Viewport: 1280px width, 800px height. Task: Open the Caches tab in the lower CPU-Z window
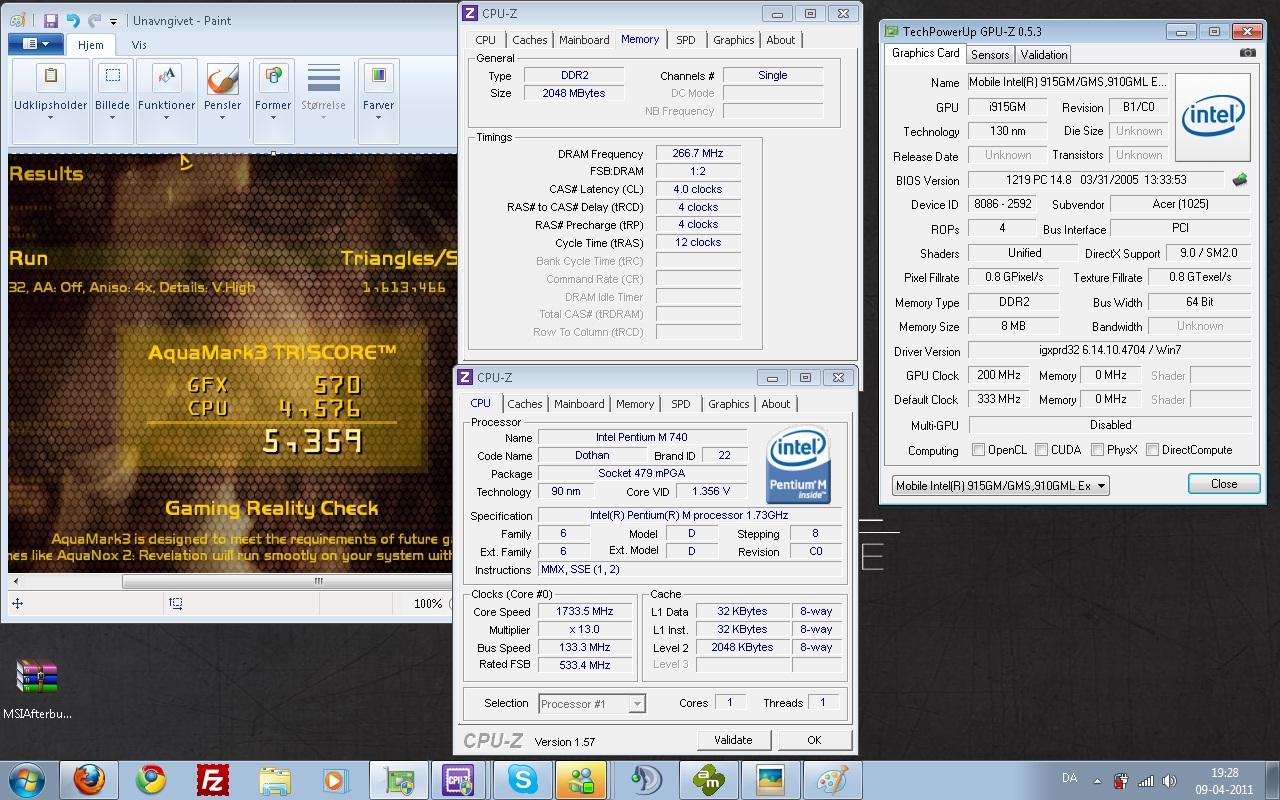click(x=524, y=404)
